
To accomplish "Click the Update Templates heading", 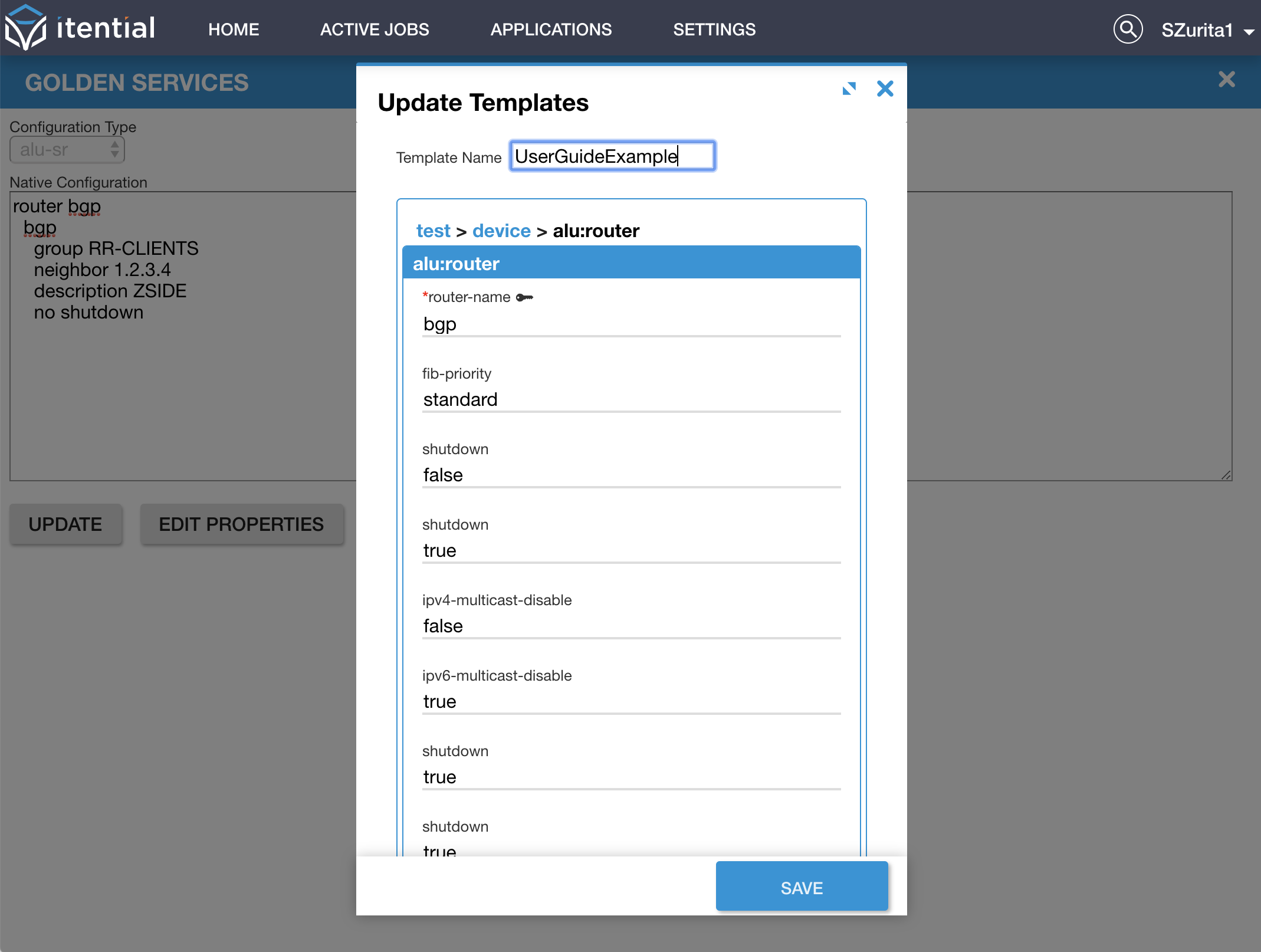I will pyautogui.click(x=483, y=103).
